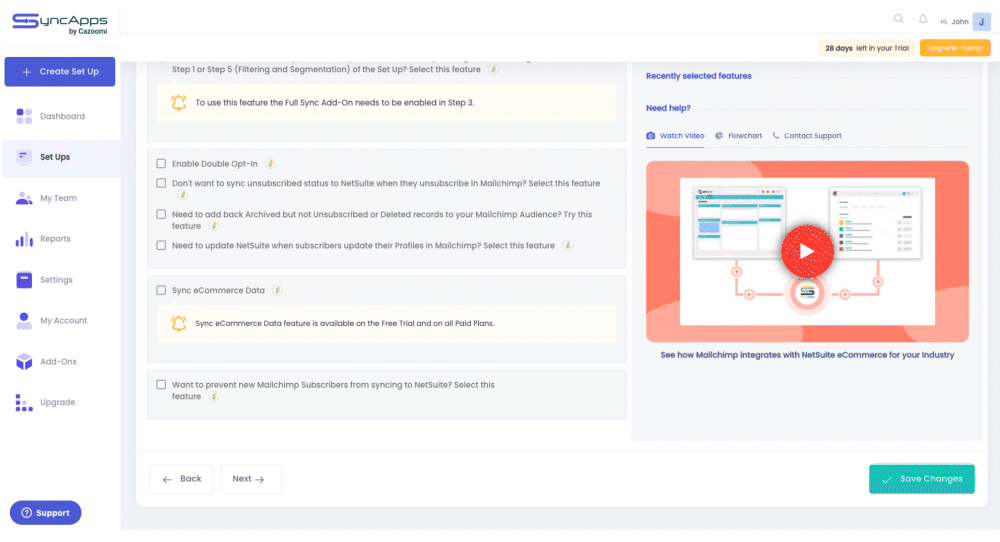Play the Mailchimp NetSuite integration video
Viewport: 1000px width, 542px height.
[x=807, y=251]
